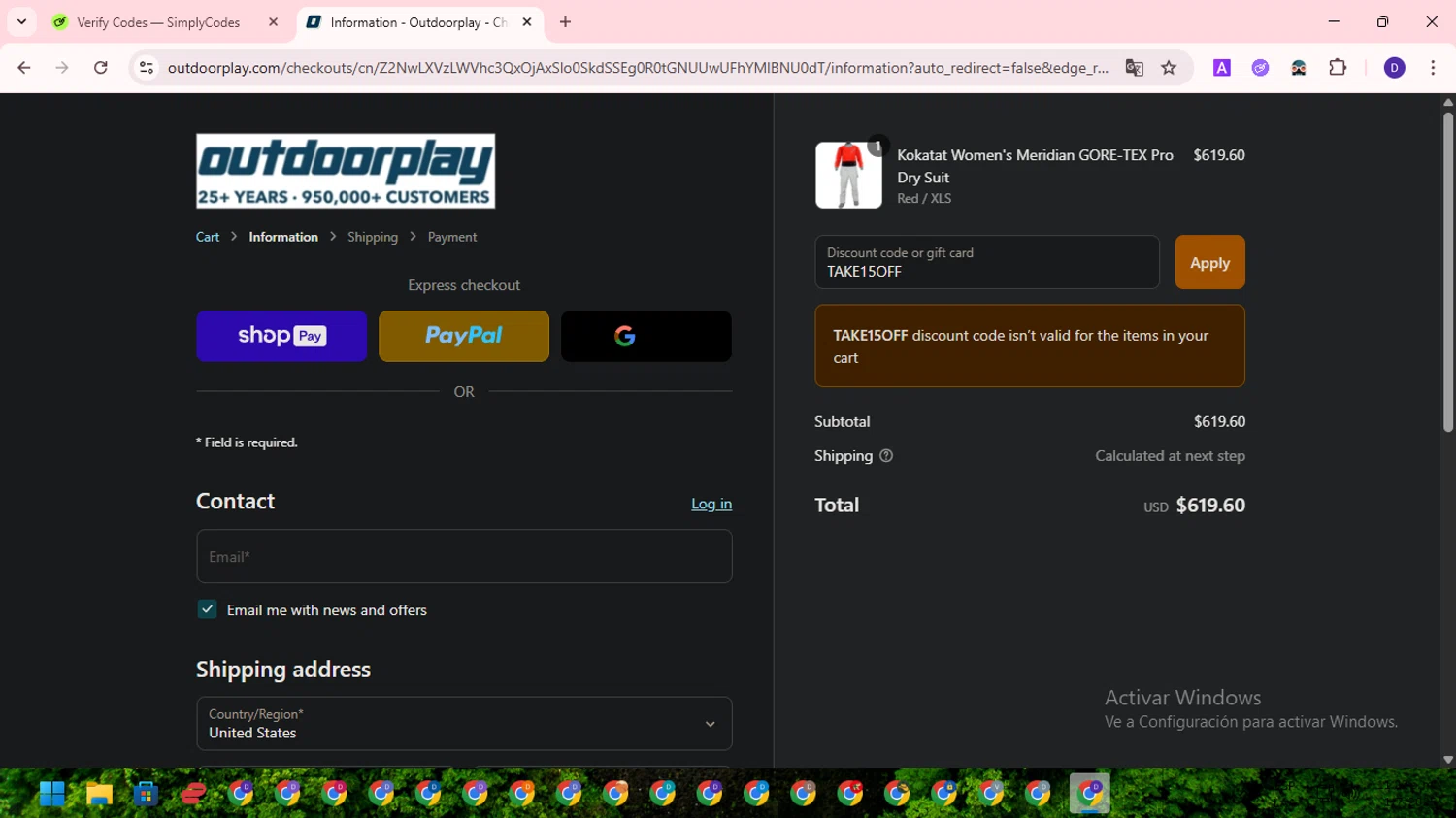Viewport: 1456px width, 818px height.
Task: Click the 'Express checkout' heading
Action: click(x=464, y=285)
